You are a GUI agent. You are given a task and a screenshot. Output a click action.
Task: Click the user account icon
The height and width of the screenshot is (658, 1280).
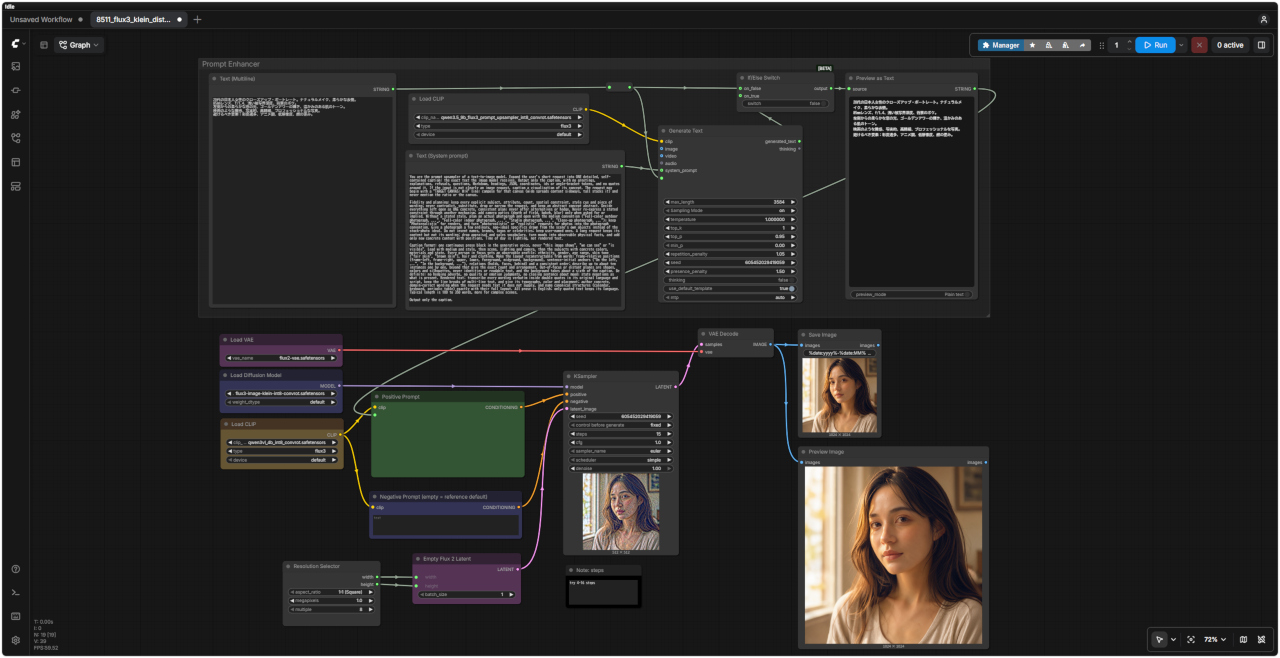click(1264, 19)
